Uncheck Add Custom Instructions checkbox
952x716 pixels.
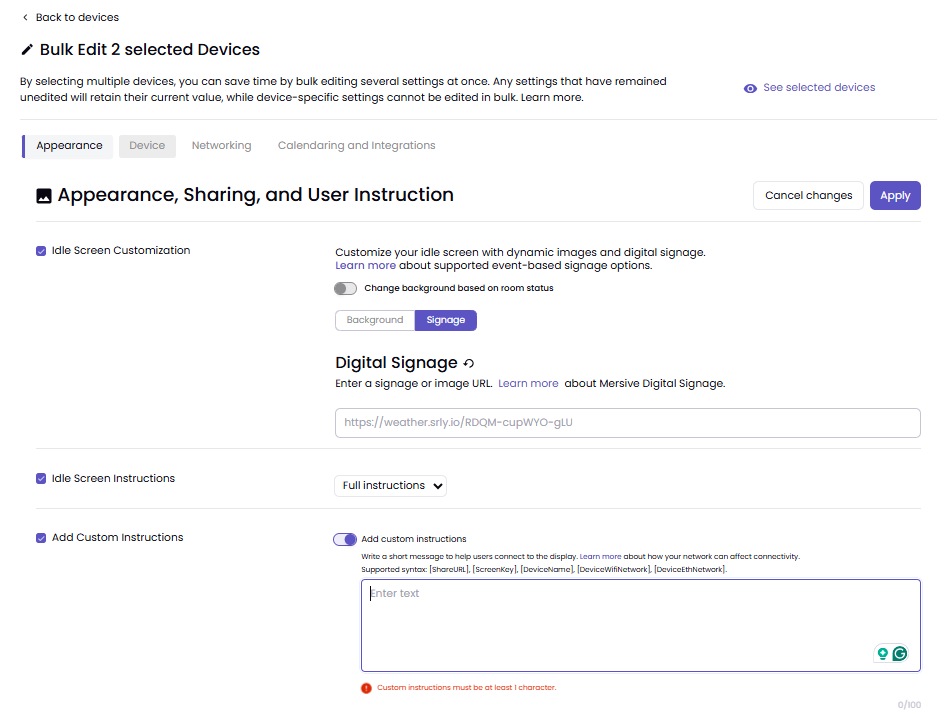coord(41,538)
